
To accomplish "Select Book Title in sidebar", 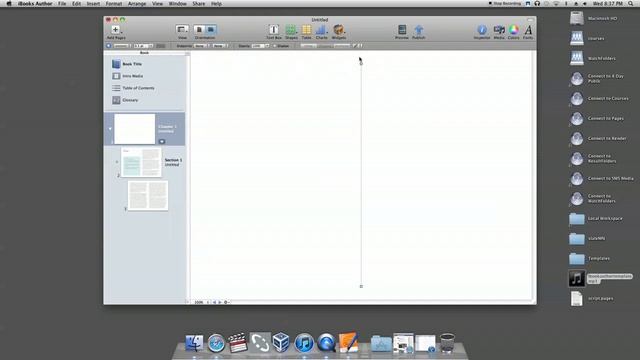I will (x=127, y=64).
